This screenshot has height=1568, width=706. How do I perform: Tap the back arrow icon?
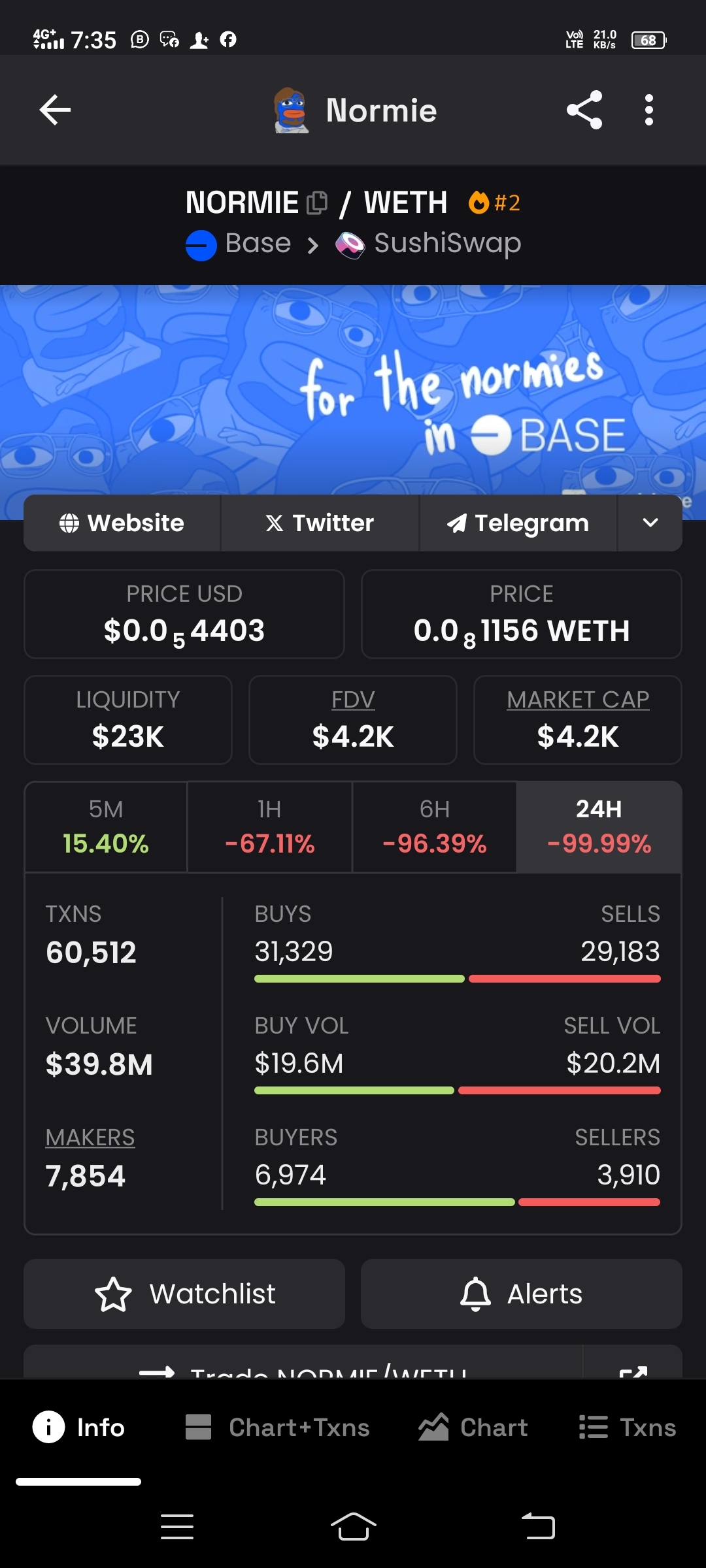[55, 110]
